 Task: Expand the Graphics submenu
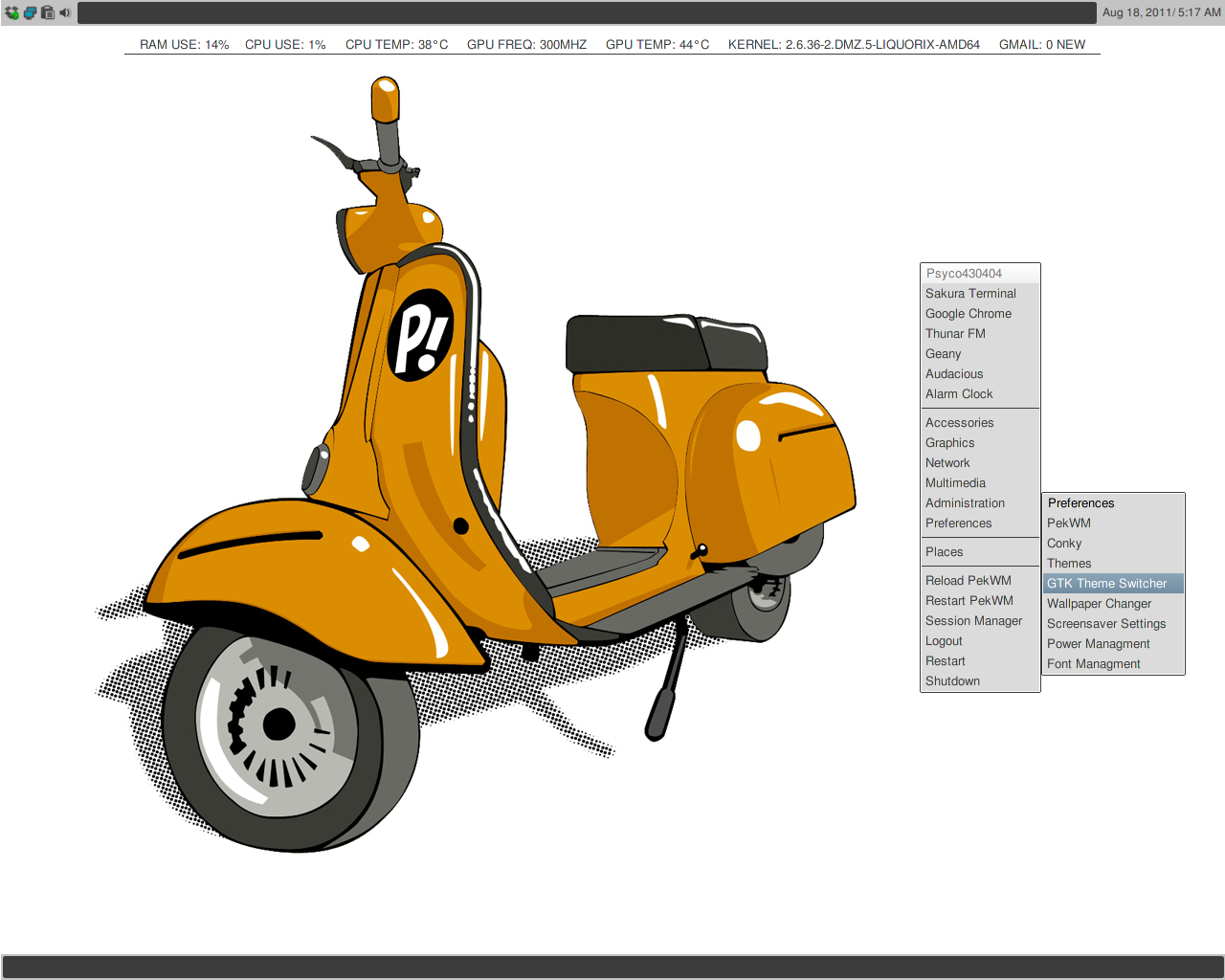click(x=980, y=443)
